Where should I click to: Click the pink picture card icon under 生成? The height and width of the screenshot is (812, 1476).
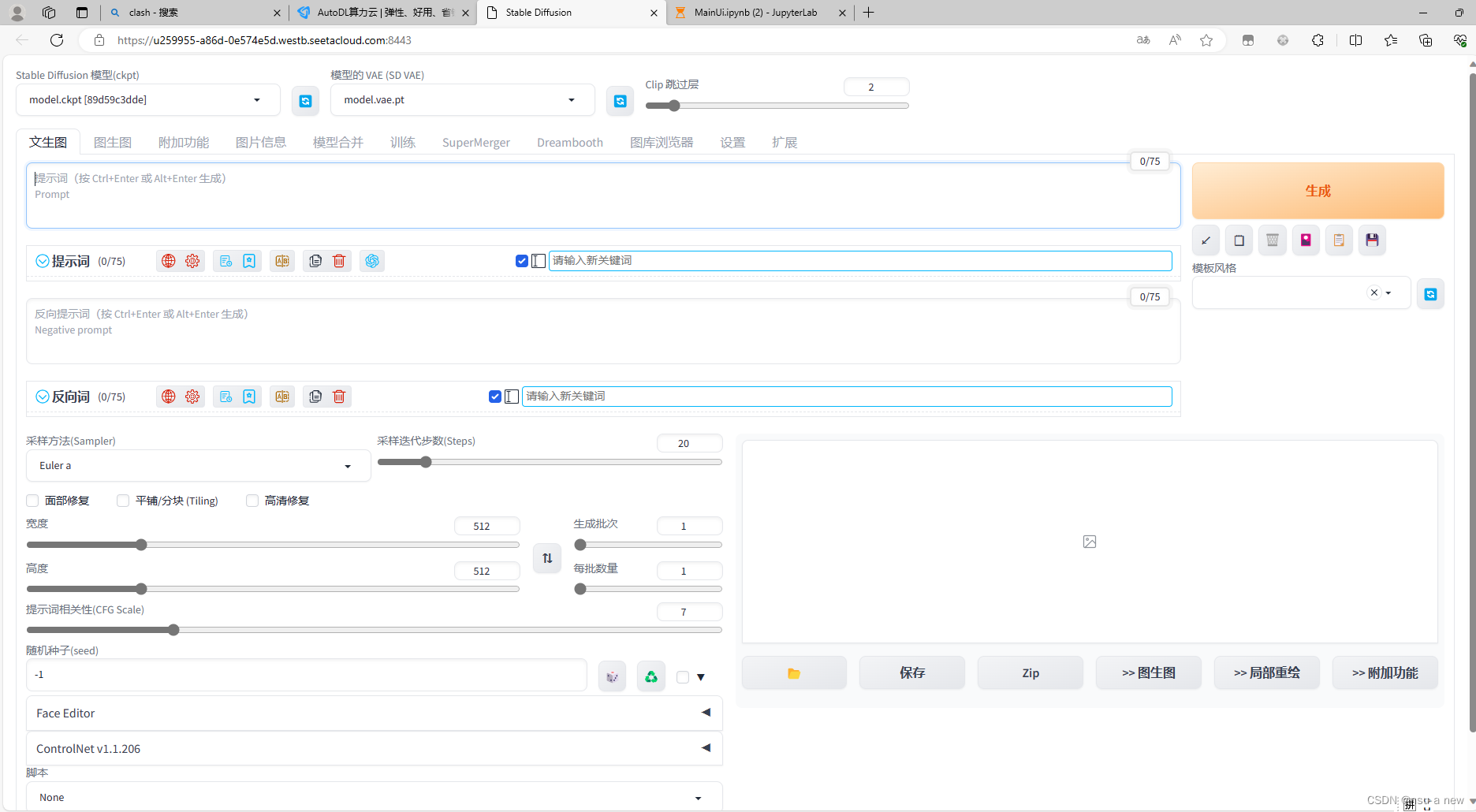point(1306,240)
